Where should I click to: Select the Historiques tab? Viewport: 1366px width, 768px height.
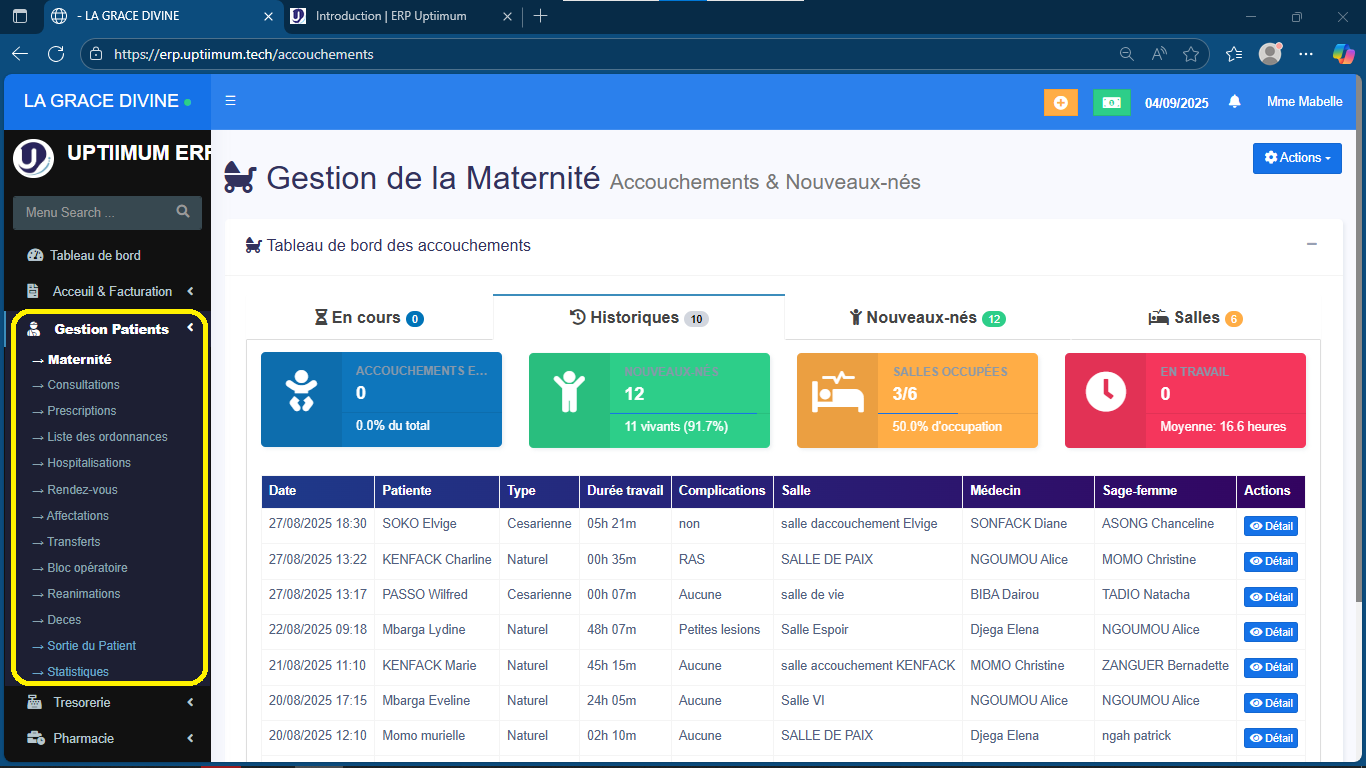(x=639, y=318)
